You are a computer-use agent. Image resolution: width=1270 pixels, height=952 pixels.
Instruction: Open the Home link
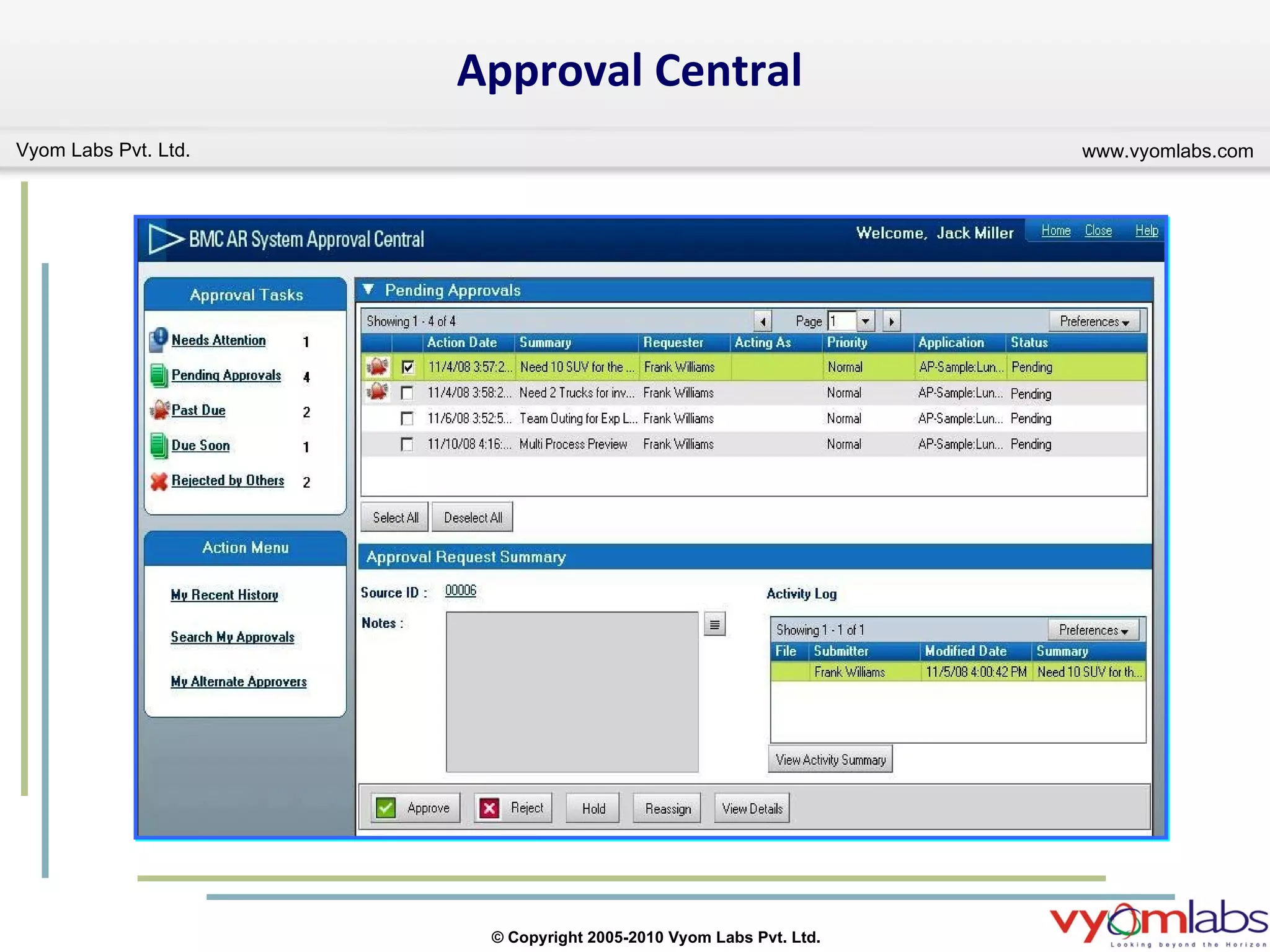pyautogui.click(x=1055, y=231)
